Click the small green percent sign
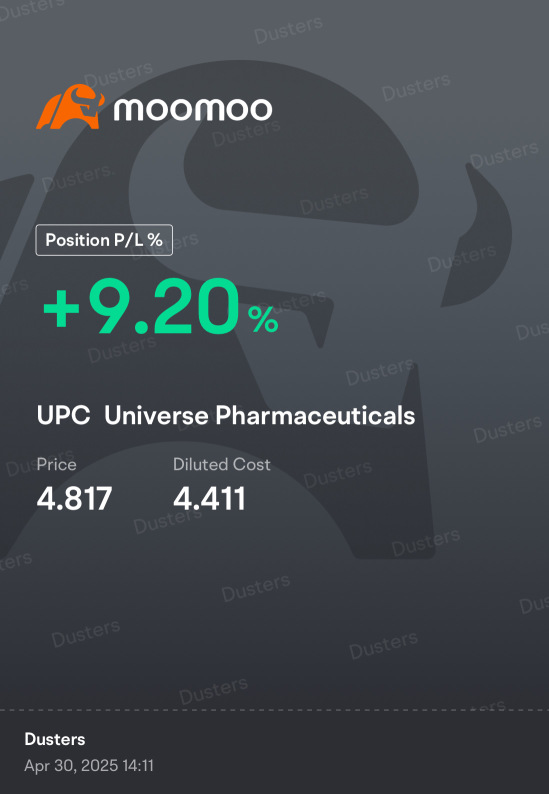Image resolution: width=549 pixels, height=794 pixels. pos(263,321)
